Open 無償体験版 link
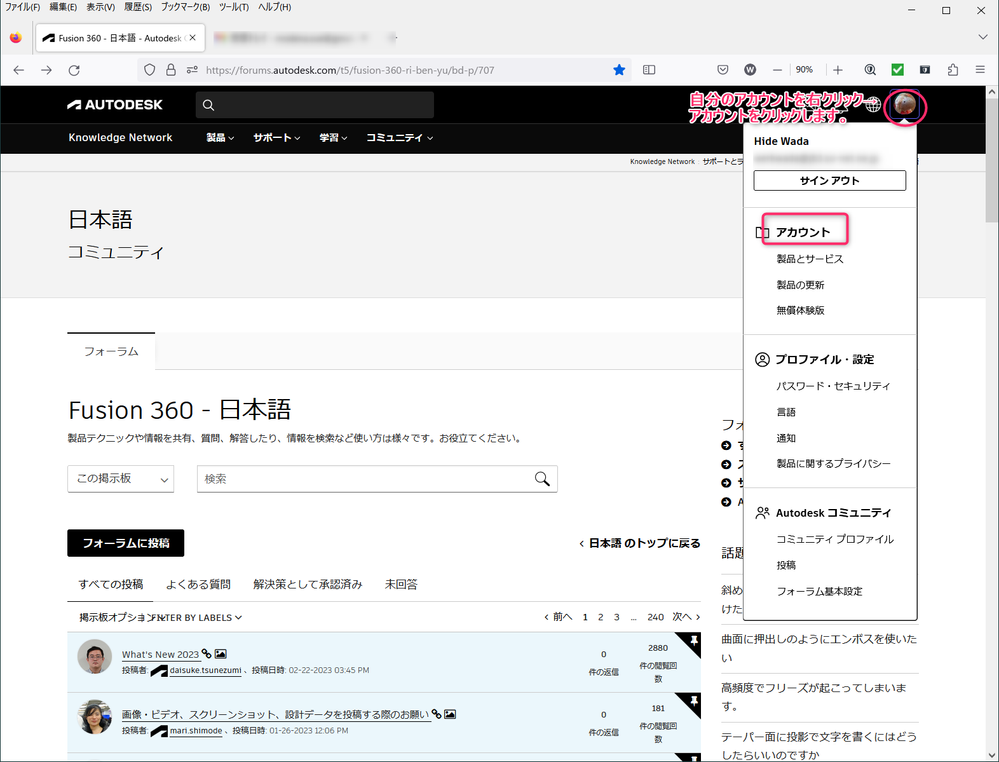This screenshot has width=999, height=762. coord(800,310)
